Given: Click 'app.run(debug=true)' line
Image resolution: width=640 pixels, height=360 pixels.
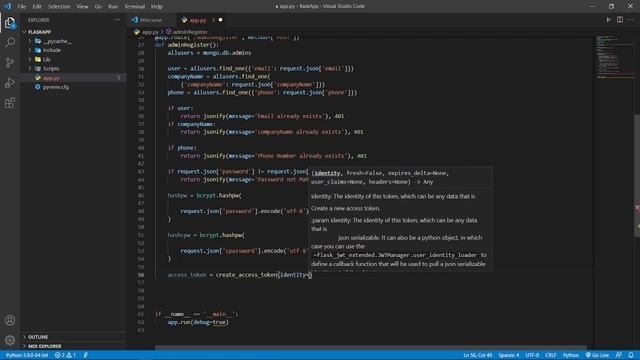Looking at the screenshot, I should (x=198, y=322).
